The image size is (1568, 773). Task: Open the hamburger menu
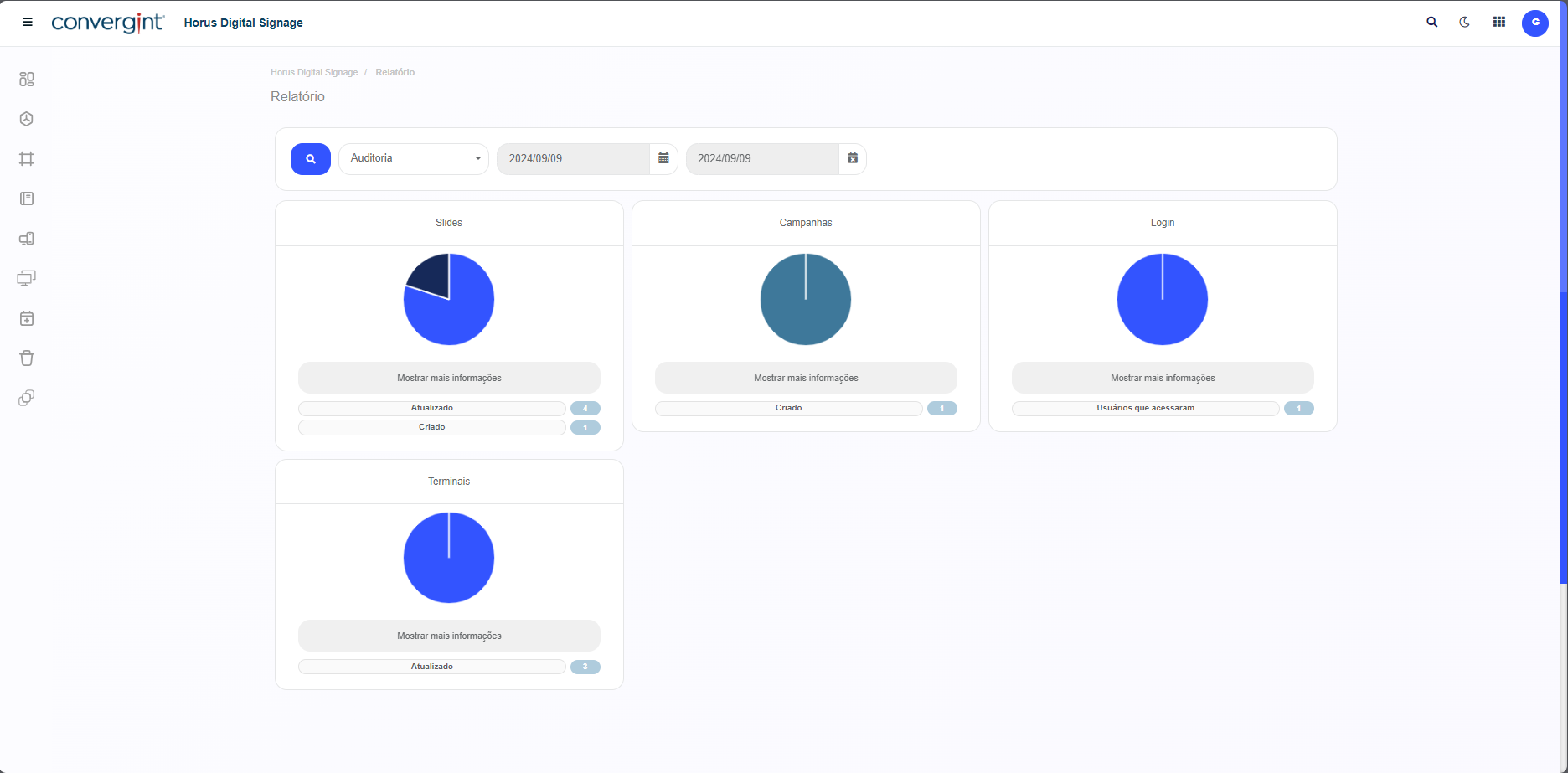point(28,23)
